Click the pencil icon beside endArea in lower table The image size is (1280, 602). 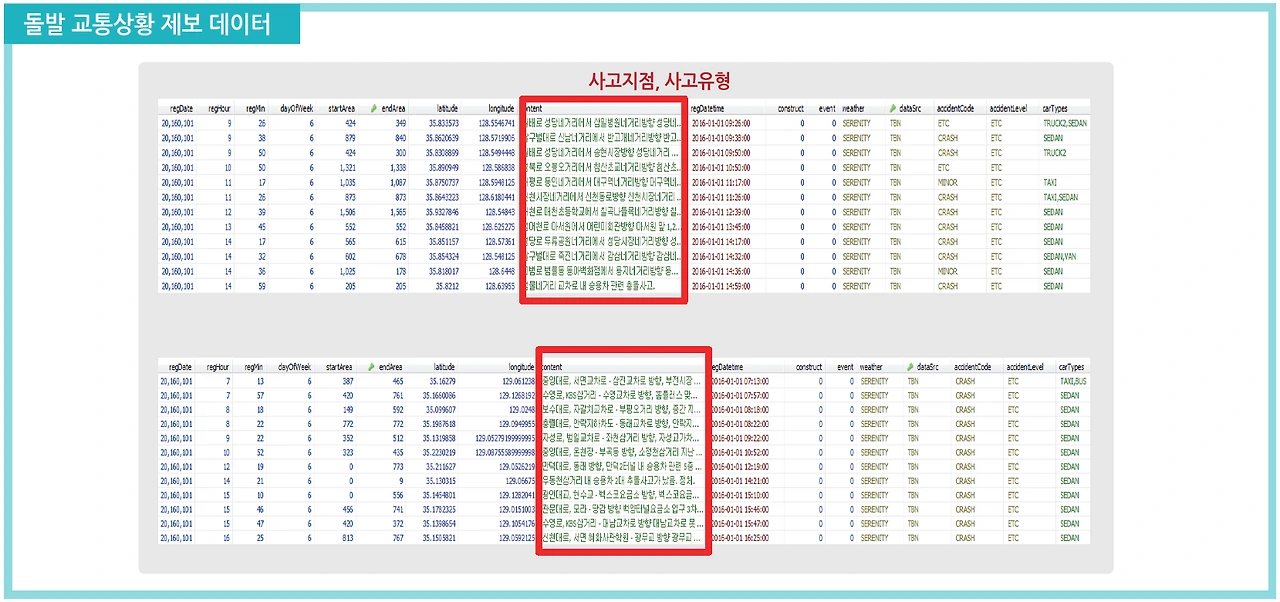[372, 368]
